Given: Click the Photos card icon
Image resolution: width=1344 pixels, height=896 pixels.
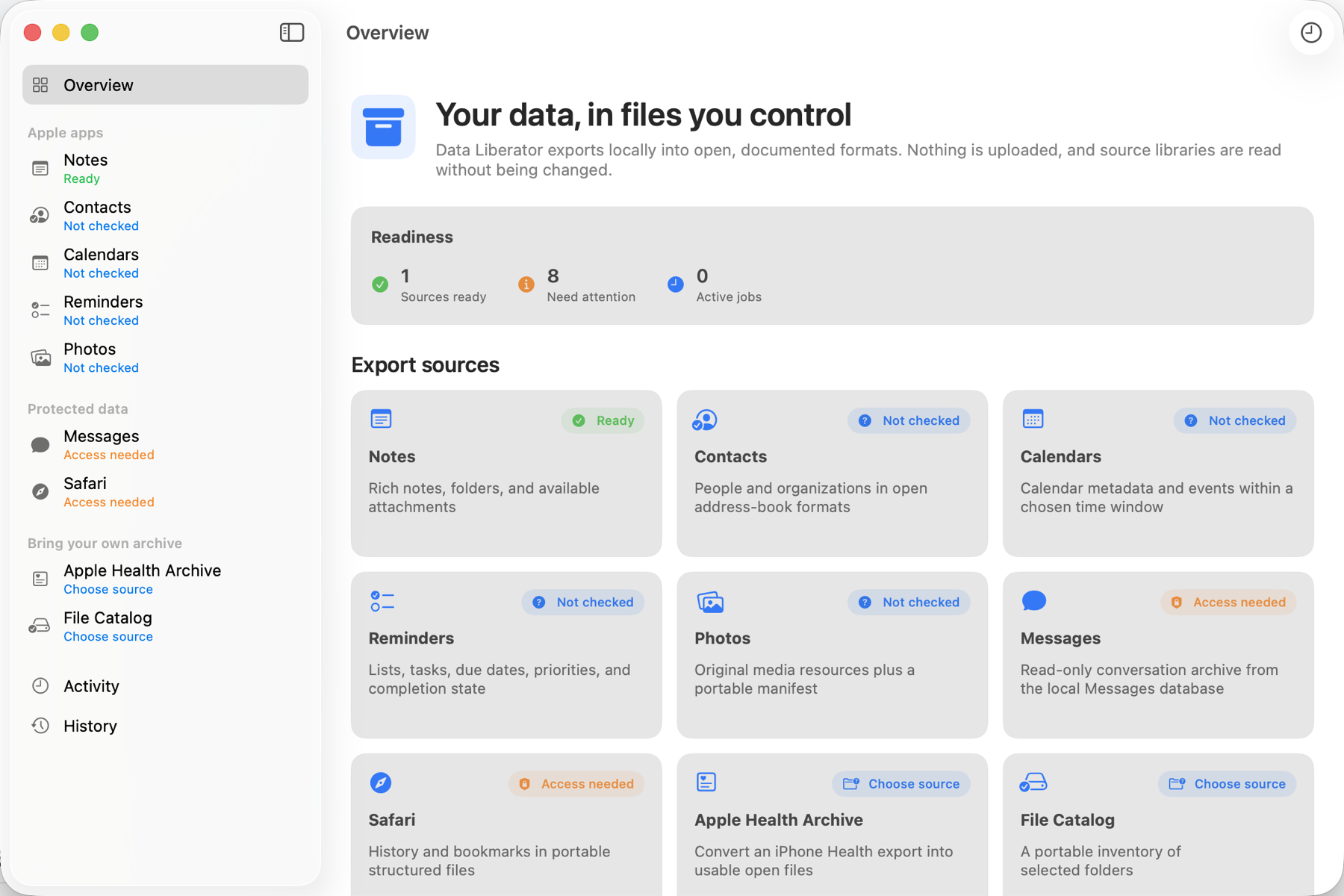Looking at the screenshot, I should [x=710, y=602].
